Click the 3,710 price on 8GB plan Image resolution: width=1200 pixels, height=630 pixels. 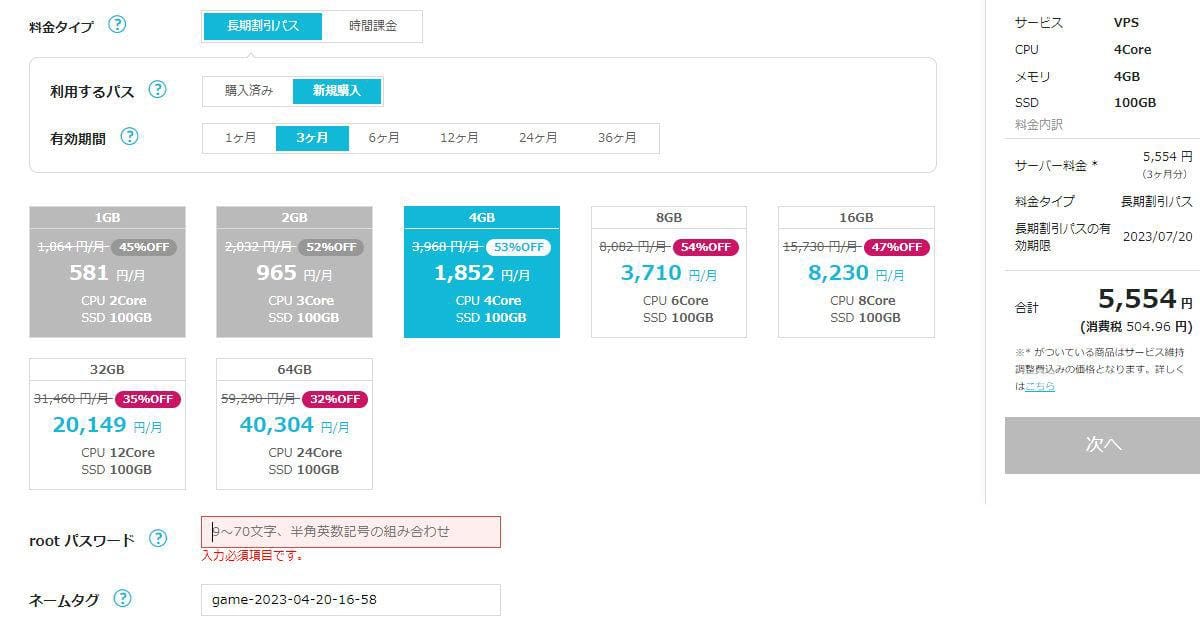(651, 273)
